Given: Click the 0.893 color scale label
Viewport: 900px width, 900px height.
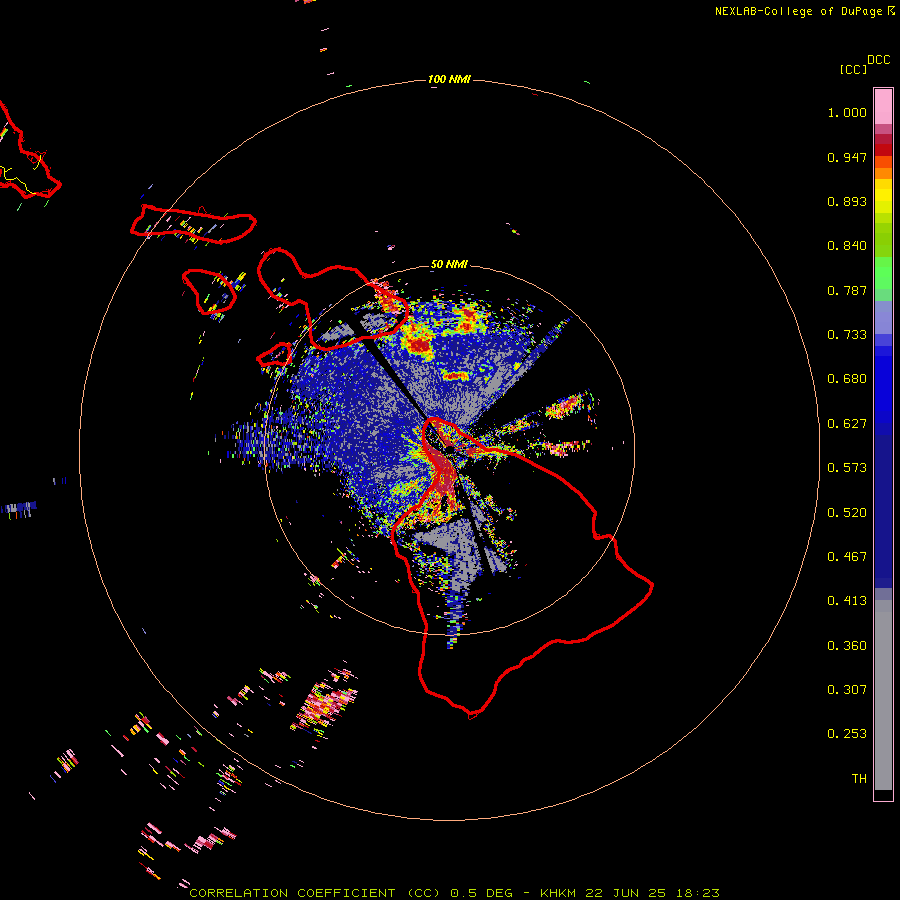Looking at the screenshot, I should [847, 201].
